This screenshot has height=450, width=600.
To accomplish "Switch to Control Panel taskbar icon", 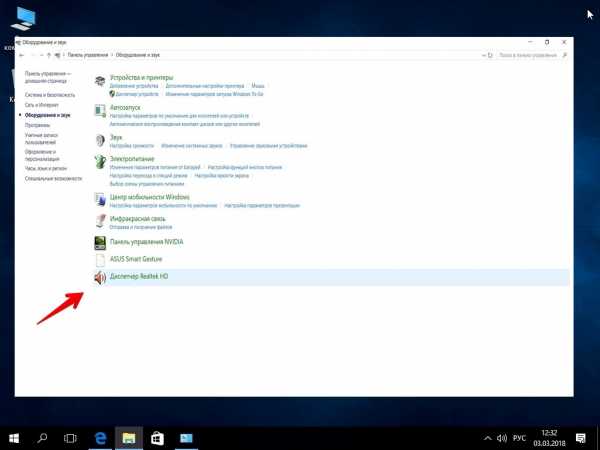I will coord(186,438).
